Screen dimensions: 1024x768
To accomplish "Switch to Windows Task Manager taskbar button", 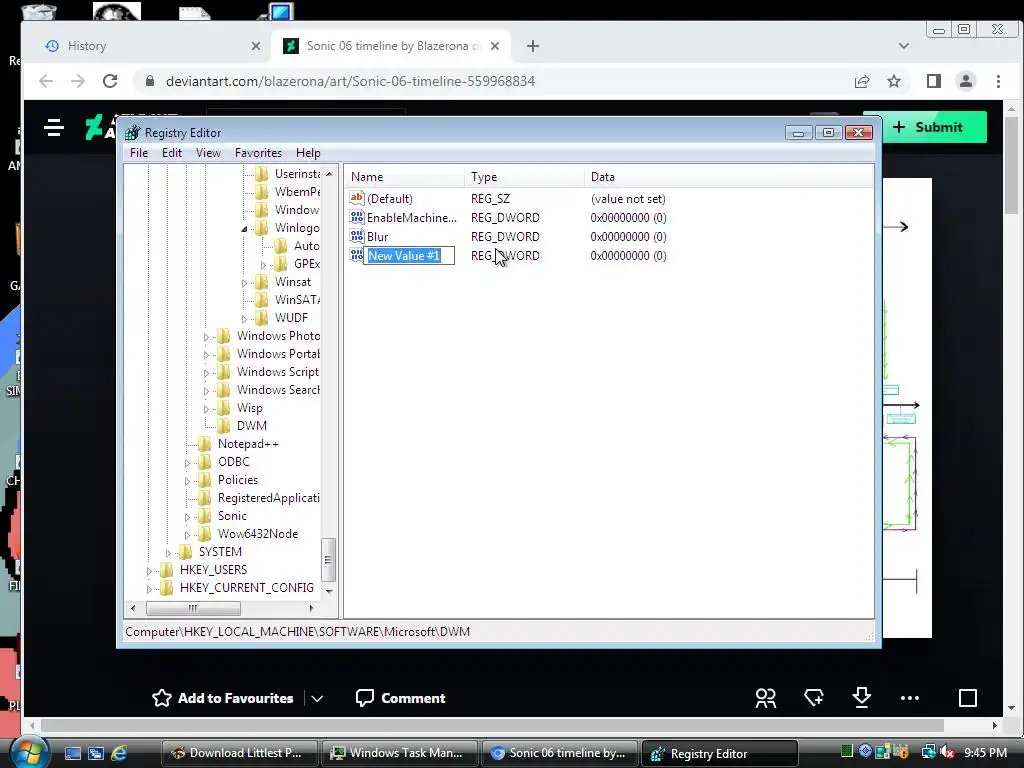I will 398,753.
